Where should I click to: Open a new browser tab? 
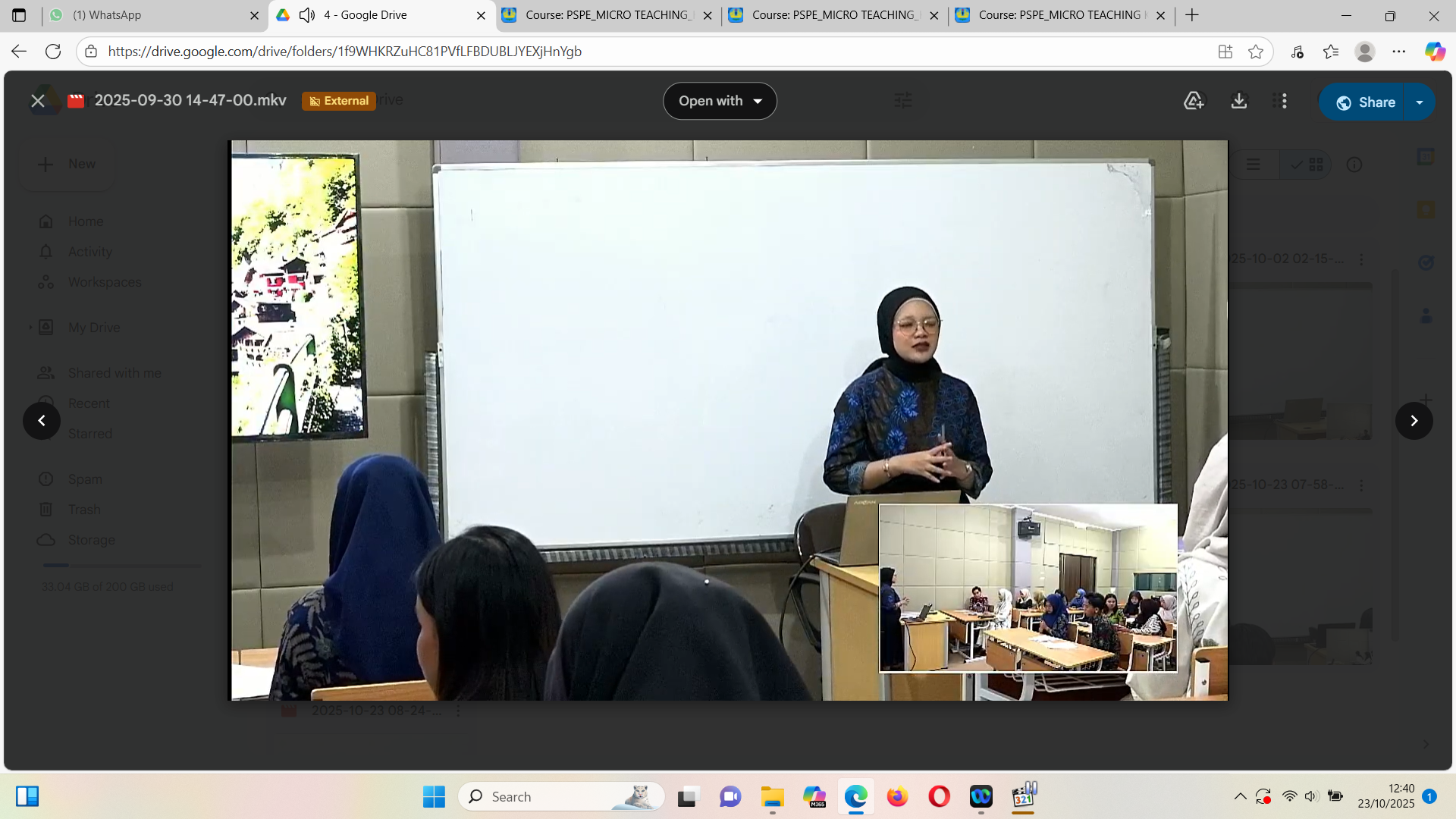pyautogui.click(x=1192, y=15)
